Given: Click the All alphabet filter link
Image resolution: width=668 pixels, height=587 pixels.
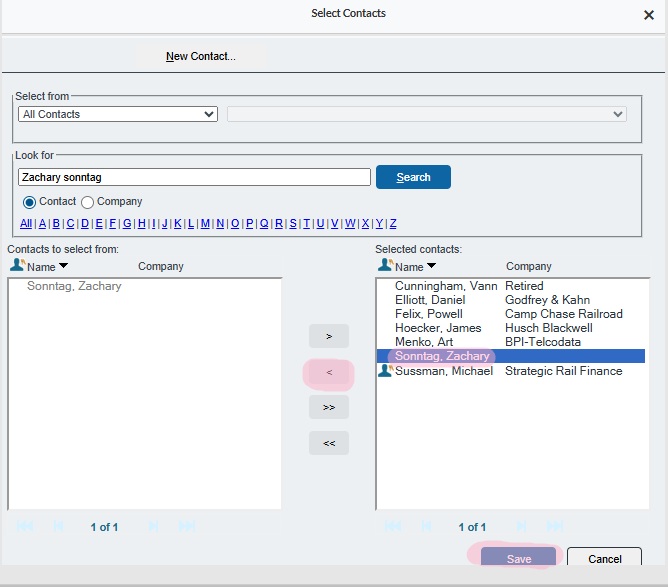Looking at the screenshot, I should 26,224.
